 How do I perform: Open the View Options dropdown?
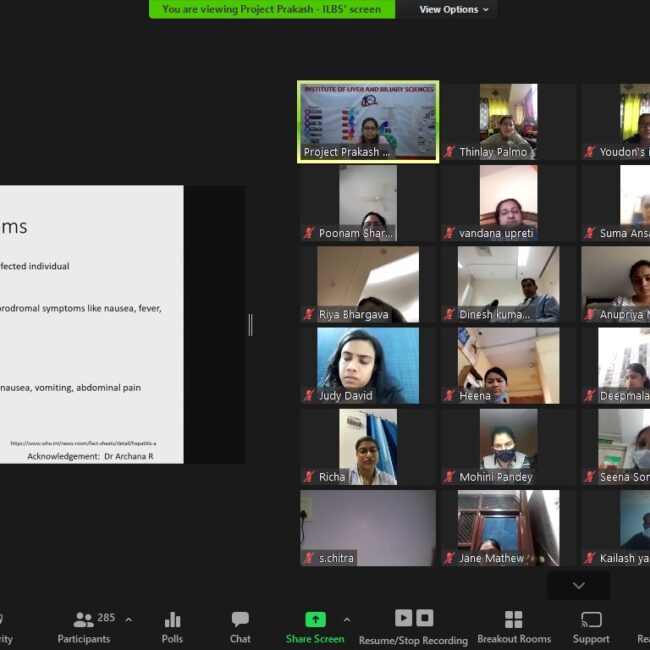pyautogui.click(x=454, y=9)
